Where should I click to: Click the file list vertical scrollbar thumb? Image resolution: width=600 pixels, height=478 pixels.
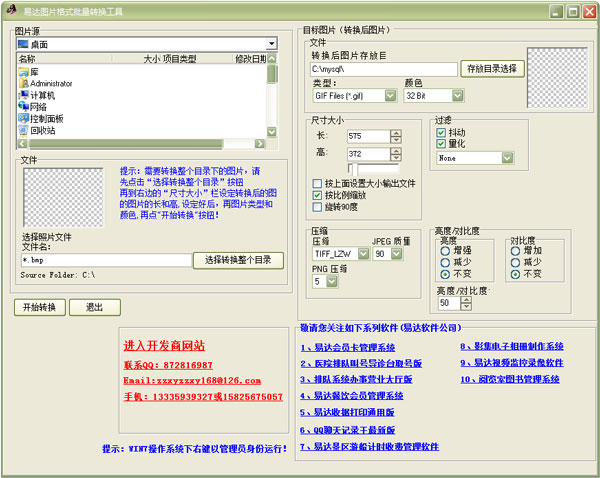272,74
